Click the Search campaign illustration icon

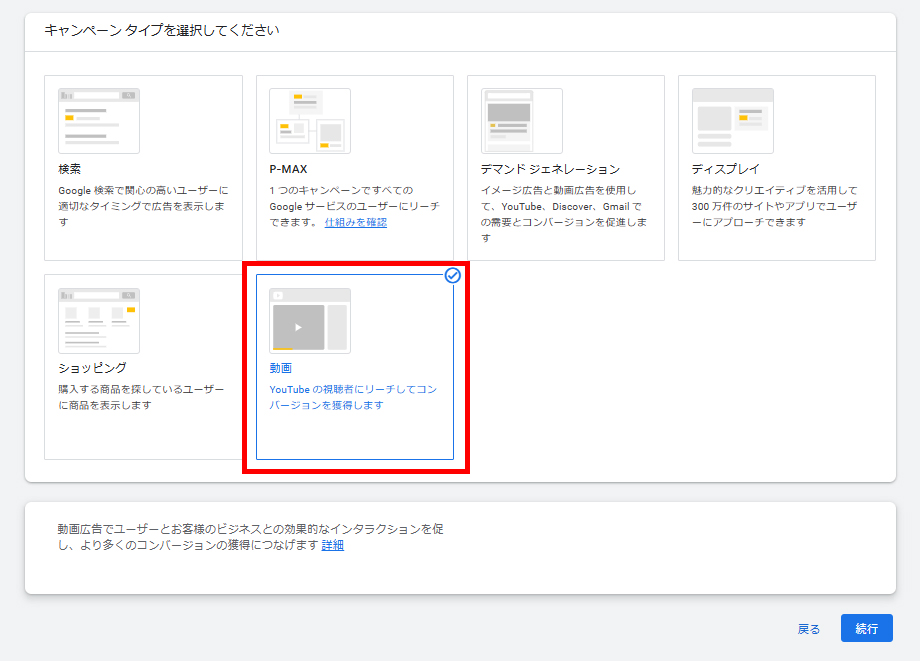click(x=99, y=121)
